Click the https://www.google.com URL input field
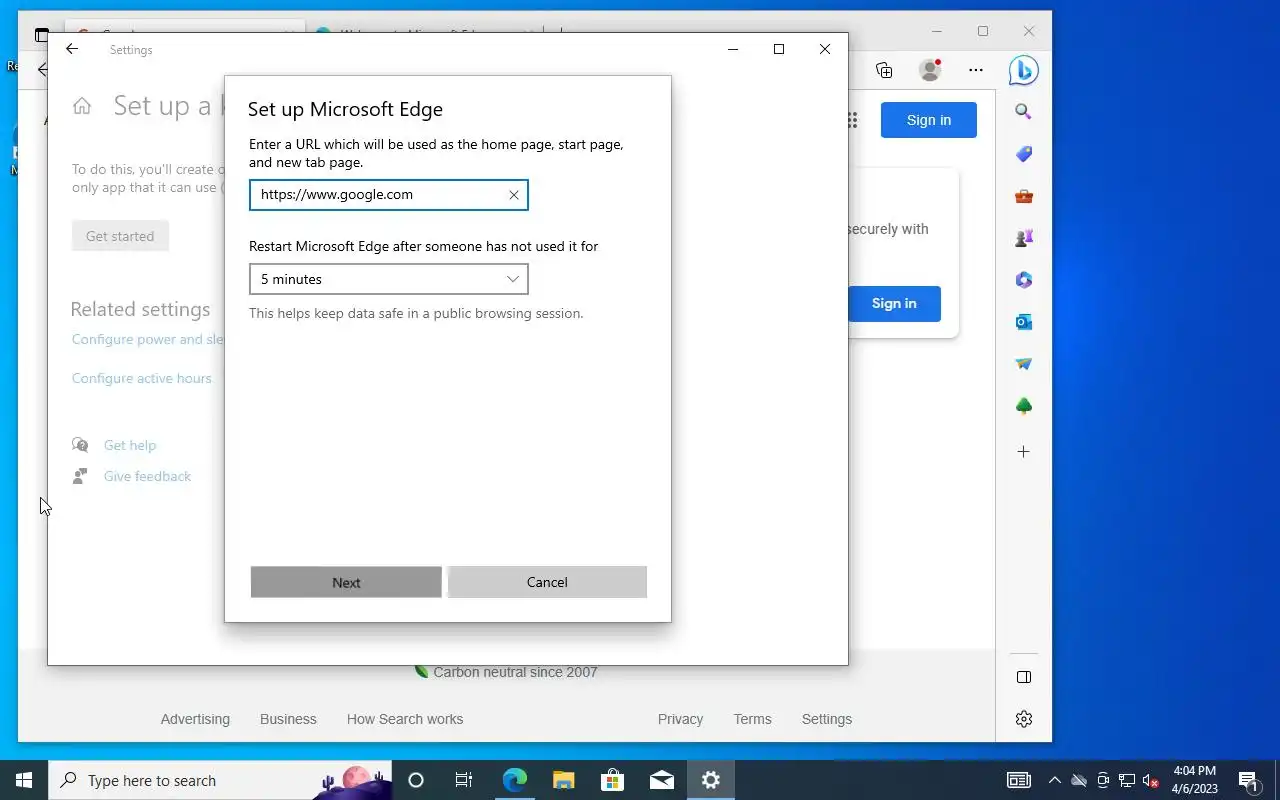 388,195
